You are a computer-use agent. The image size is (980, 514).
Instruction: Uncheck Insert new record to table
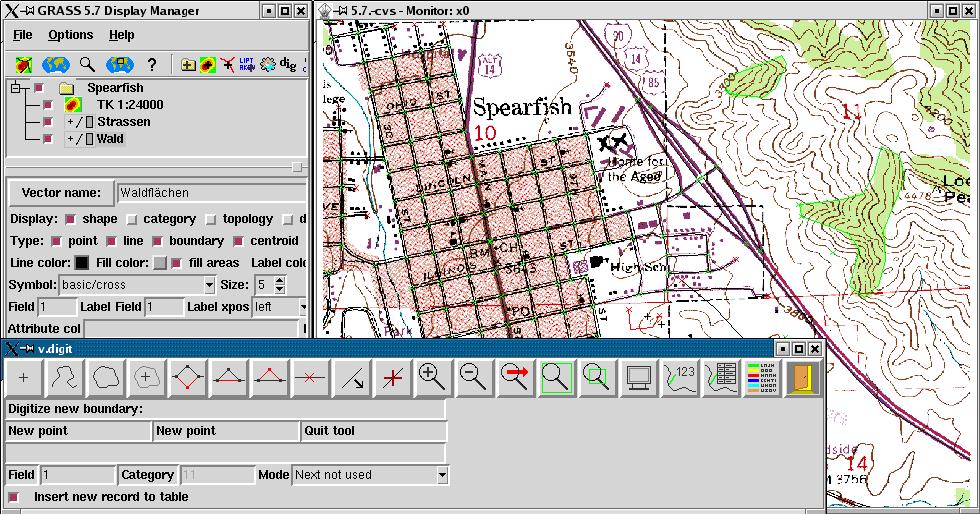click(14, 497)
